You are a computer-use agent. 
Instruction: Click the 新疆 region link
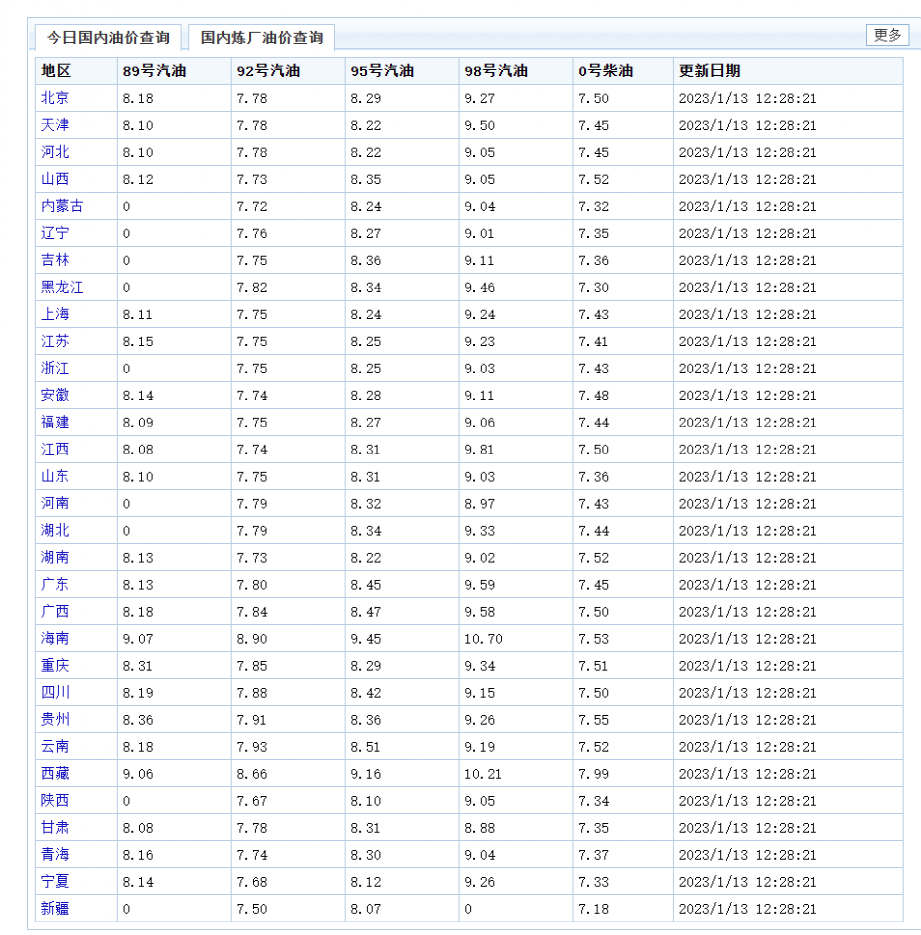[x=55, y=908]
